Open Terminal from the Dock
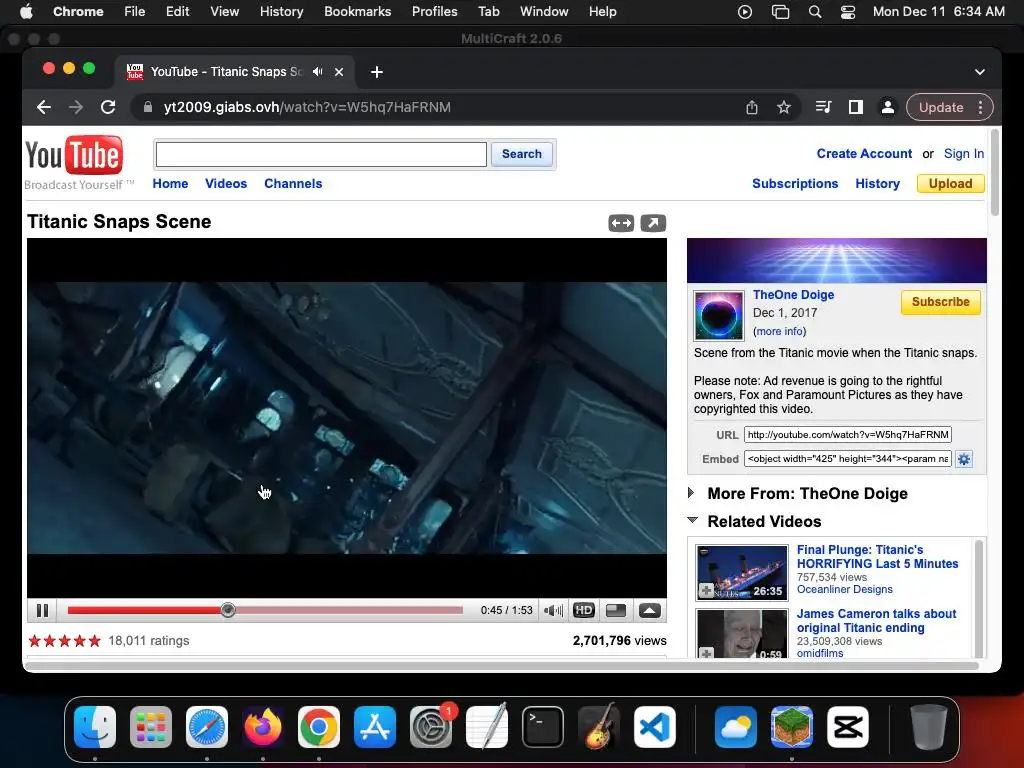This screenshot has width=1024, height=768. pos(543,726)
